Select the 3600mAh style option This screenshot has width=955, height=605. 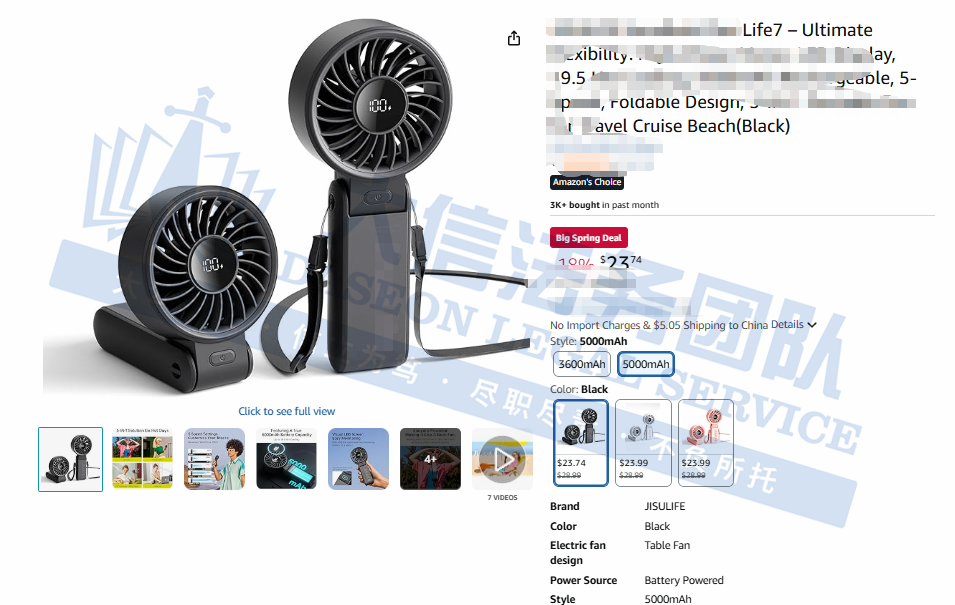click(x=582, y=364)
